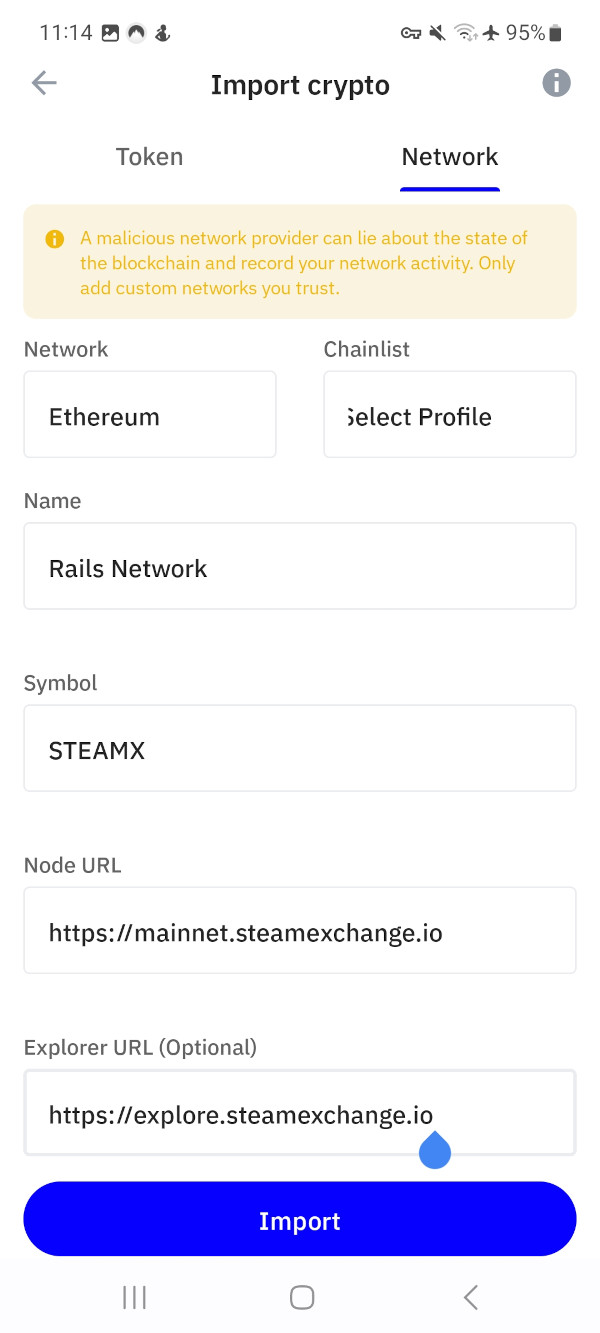Tap the battery indicator in status bar
This screenshot has height=1333, width=600.
(551, 32)
